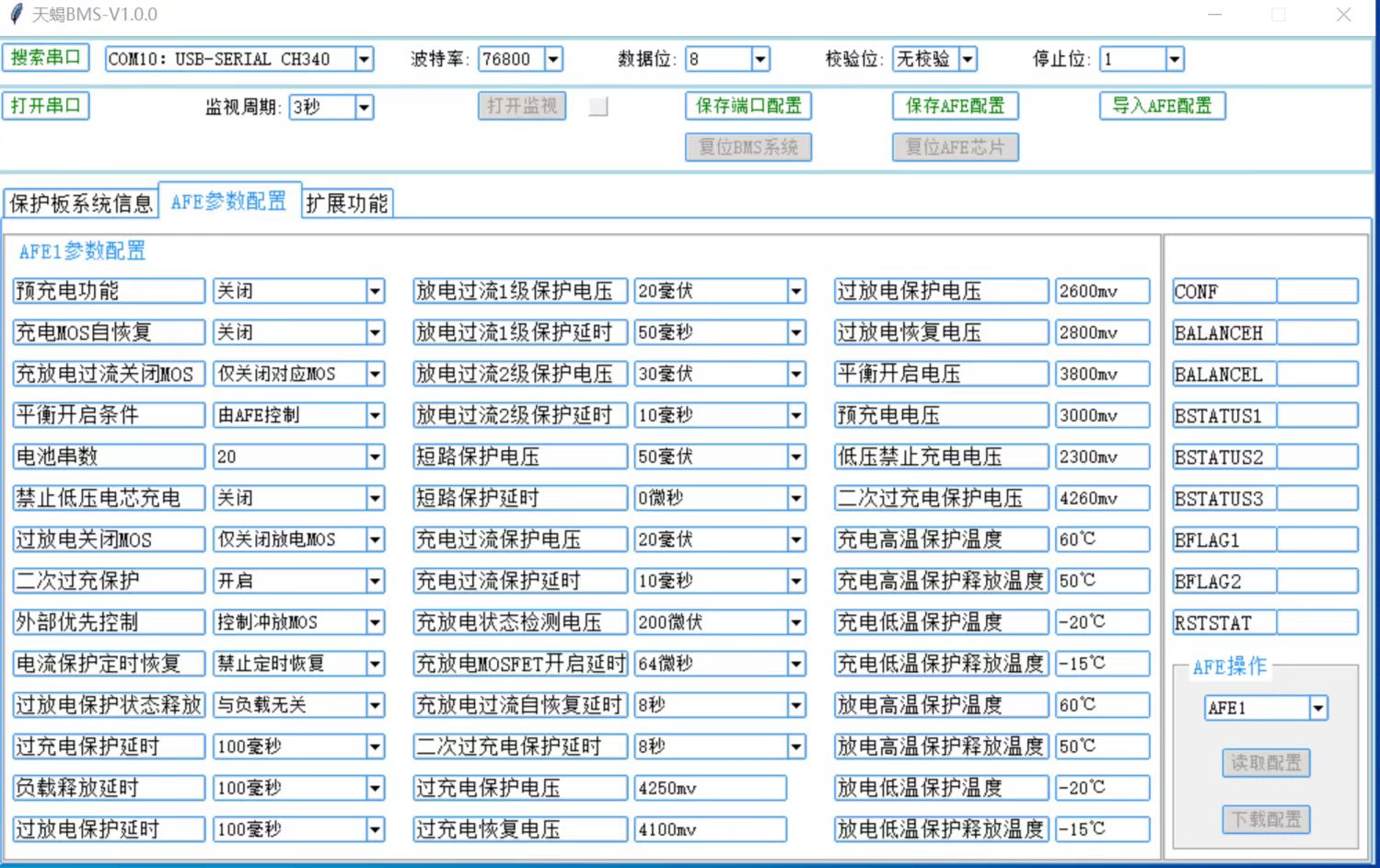The height and width of the screenshot is (868, 1380).
Task: Click the 过充电保护电压 4250mv field
Action: pos(709,789)
